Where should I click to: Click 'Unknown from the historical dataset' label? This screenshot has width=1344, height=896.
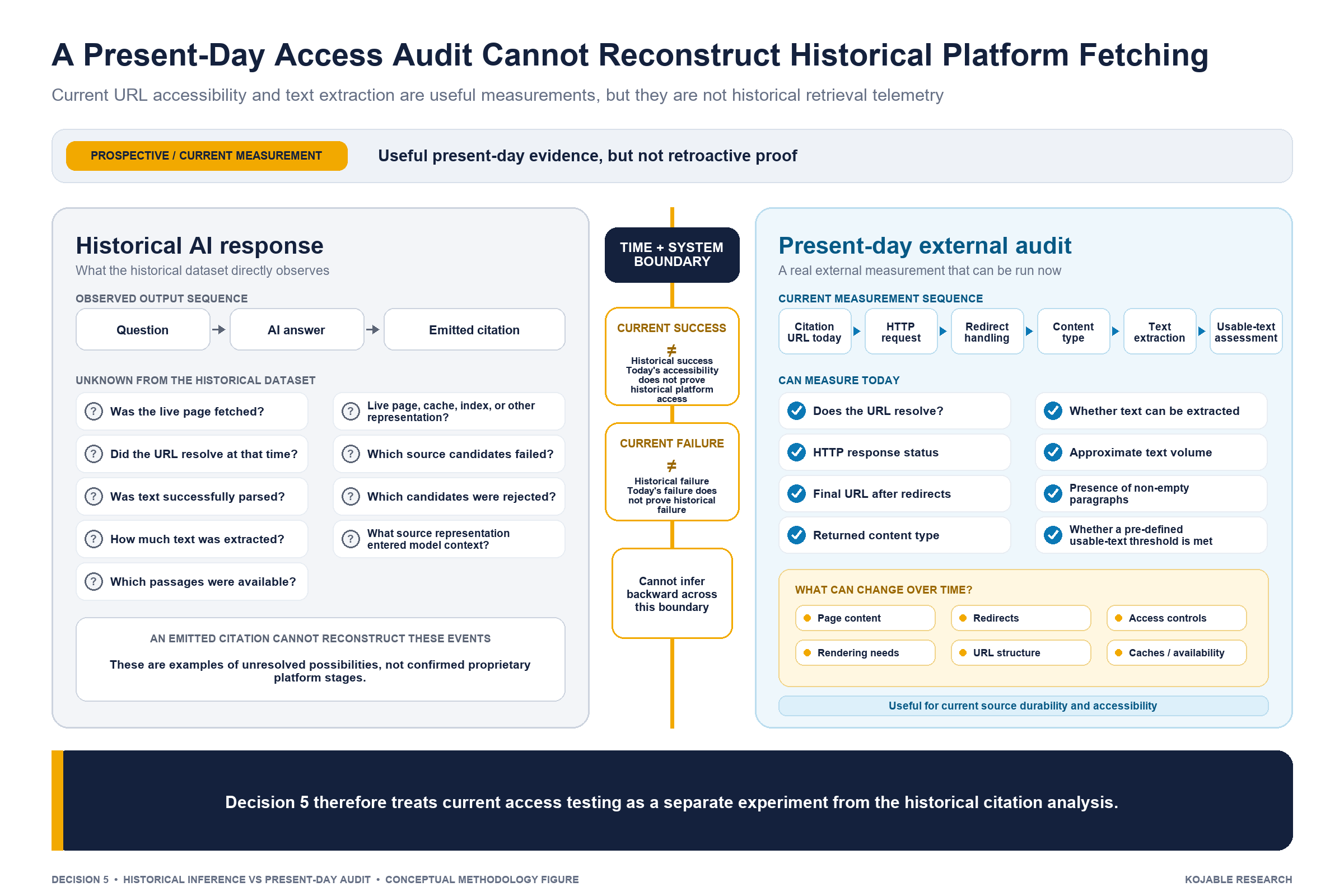195,381
